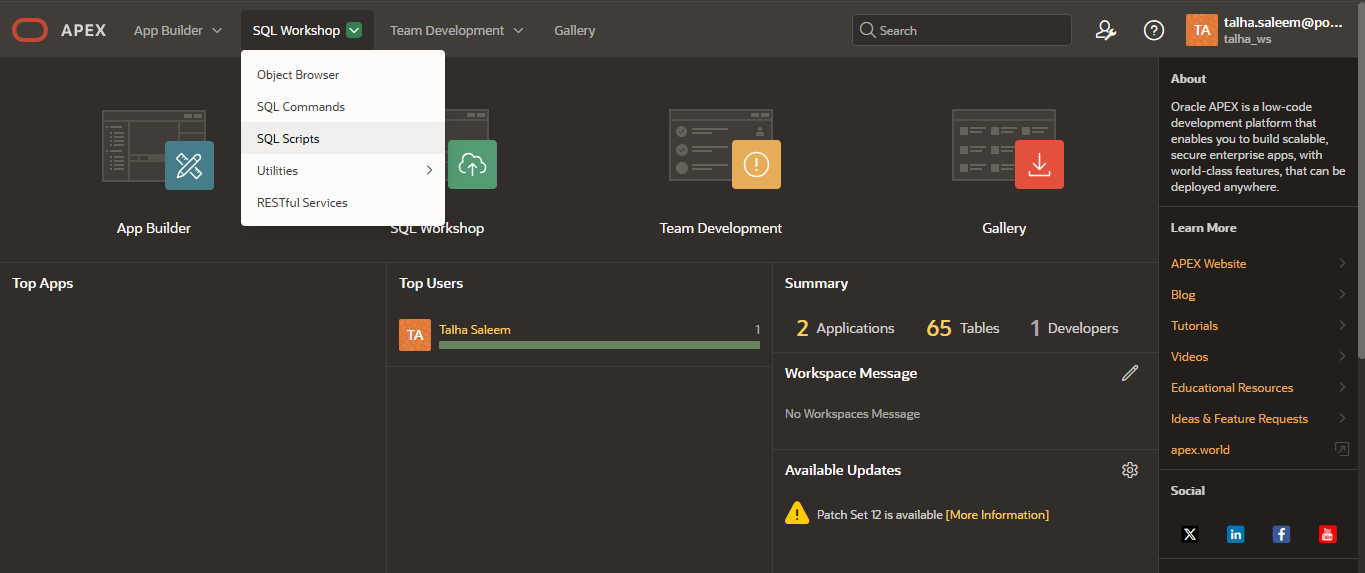The width and height of the screenshot is (1365, 573).
Task: Click the search magnifier icon
Action: click(868, 30)
